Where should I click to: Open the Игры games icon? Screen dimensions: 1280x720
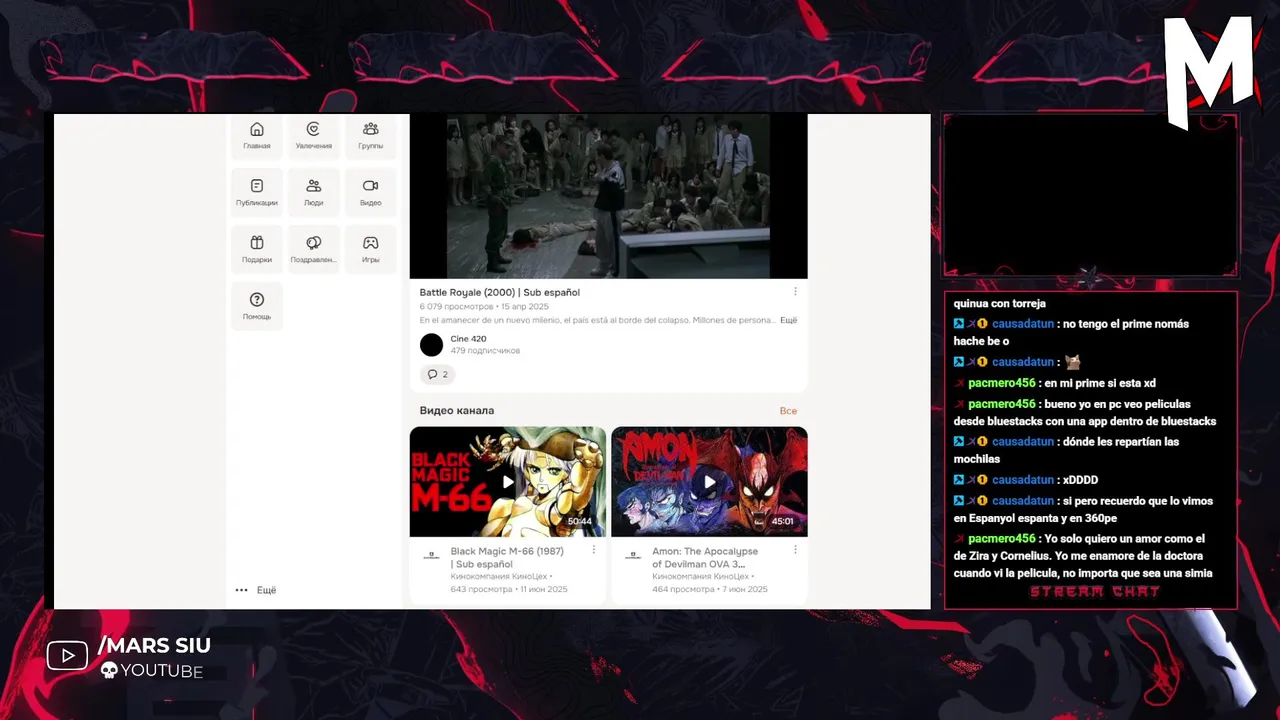point(370,250)
